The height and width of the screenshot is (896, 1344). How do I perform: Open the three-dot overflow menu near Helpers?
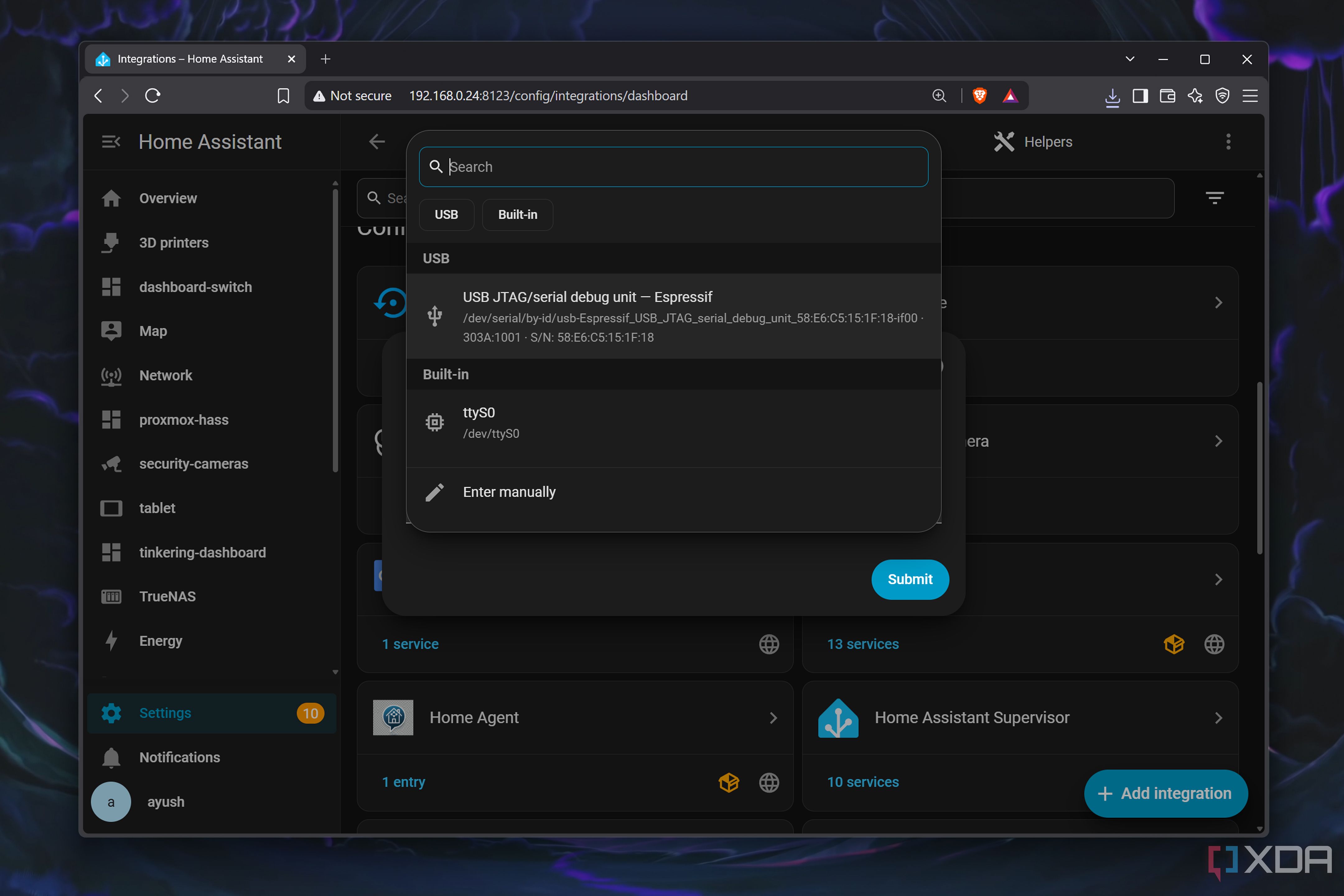point(1228,142)
